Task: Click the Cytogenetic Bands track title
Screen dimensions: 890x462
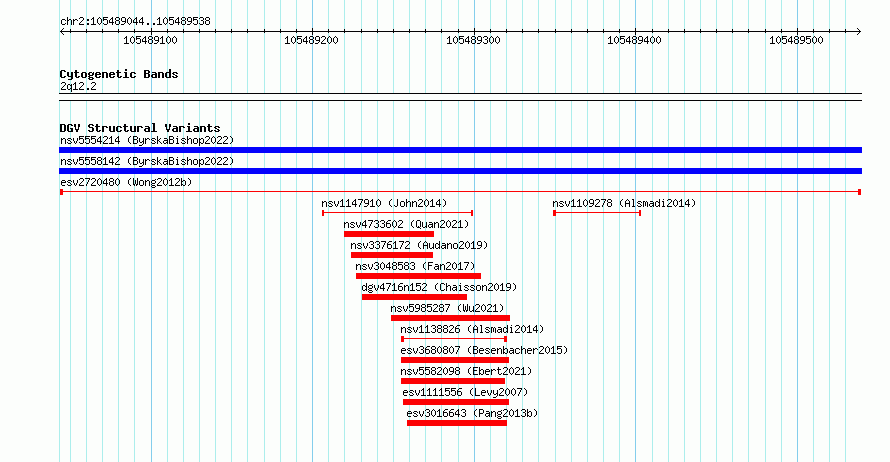Action: point(119,74)
